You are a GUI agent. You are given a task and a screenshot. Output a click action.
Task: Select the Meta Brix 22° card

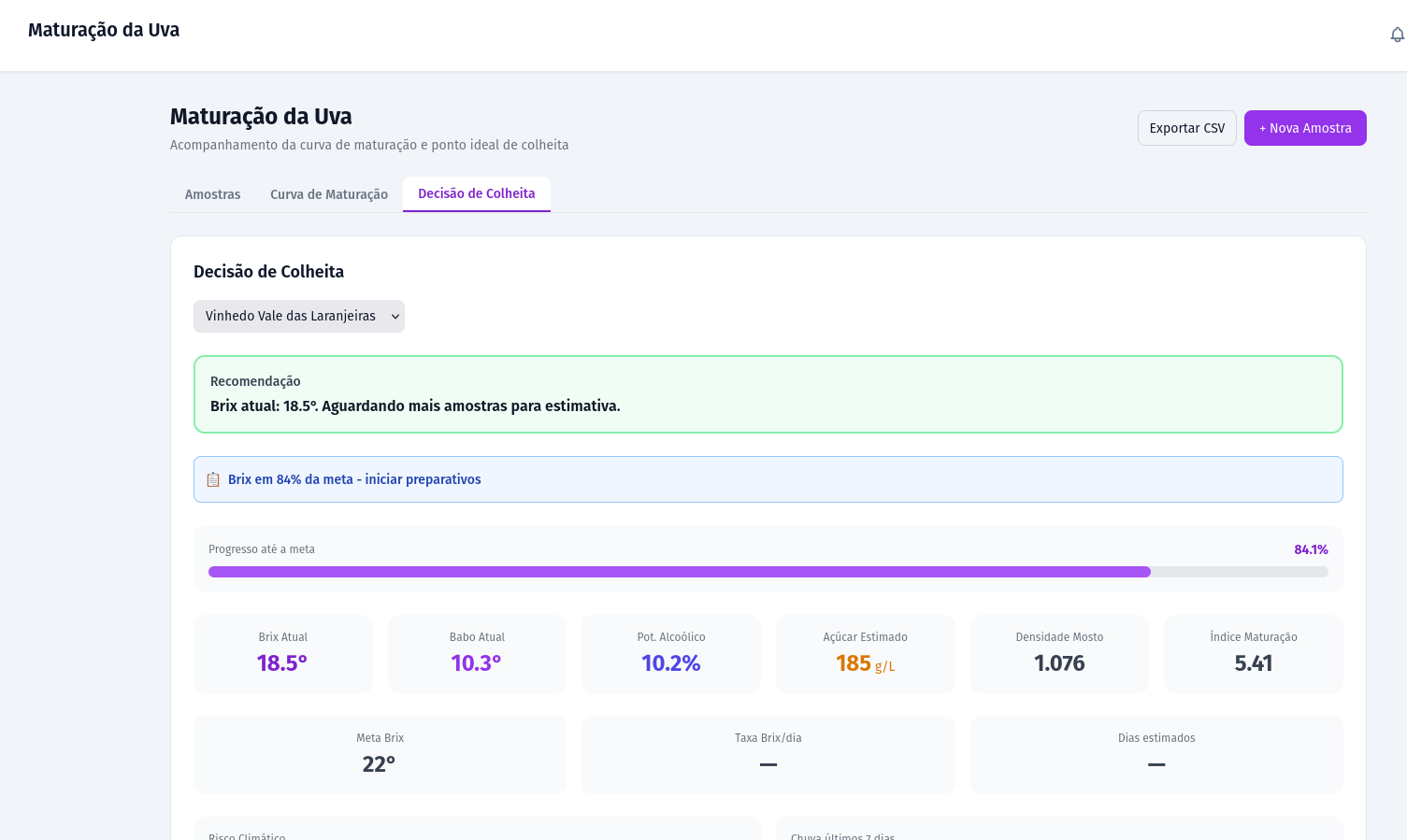(x=380, y=754)
